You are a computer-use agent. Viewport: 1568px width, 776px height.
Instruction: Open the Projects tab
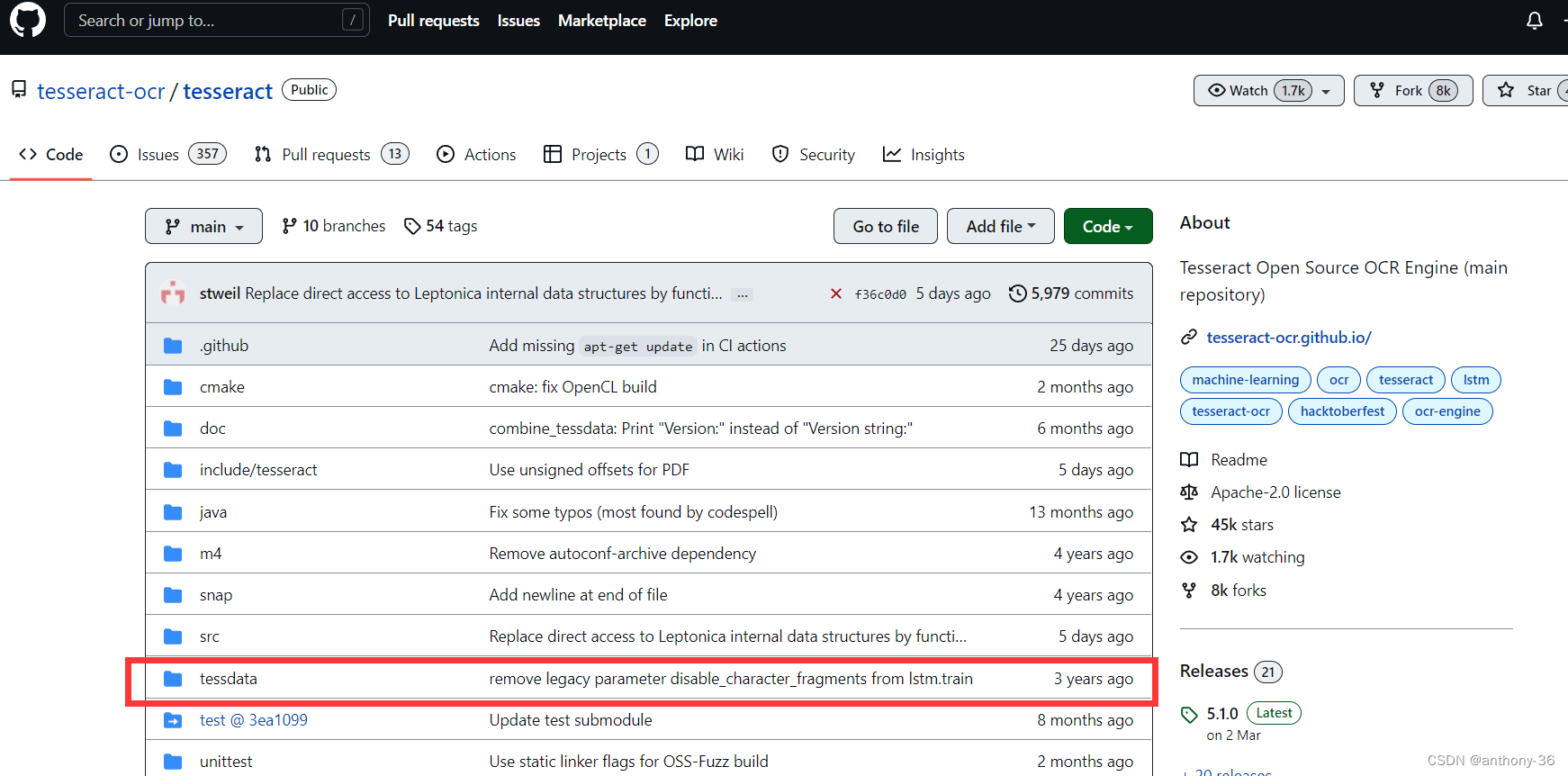(x=601, y=155)
